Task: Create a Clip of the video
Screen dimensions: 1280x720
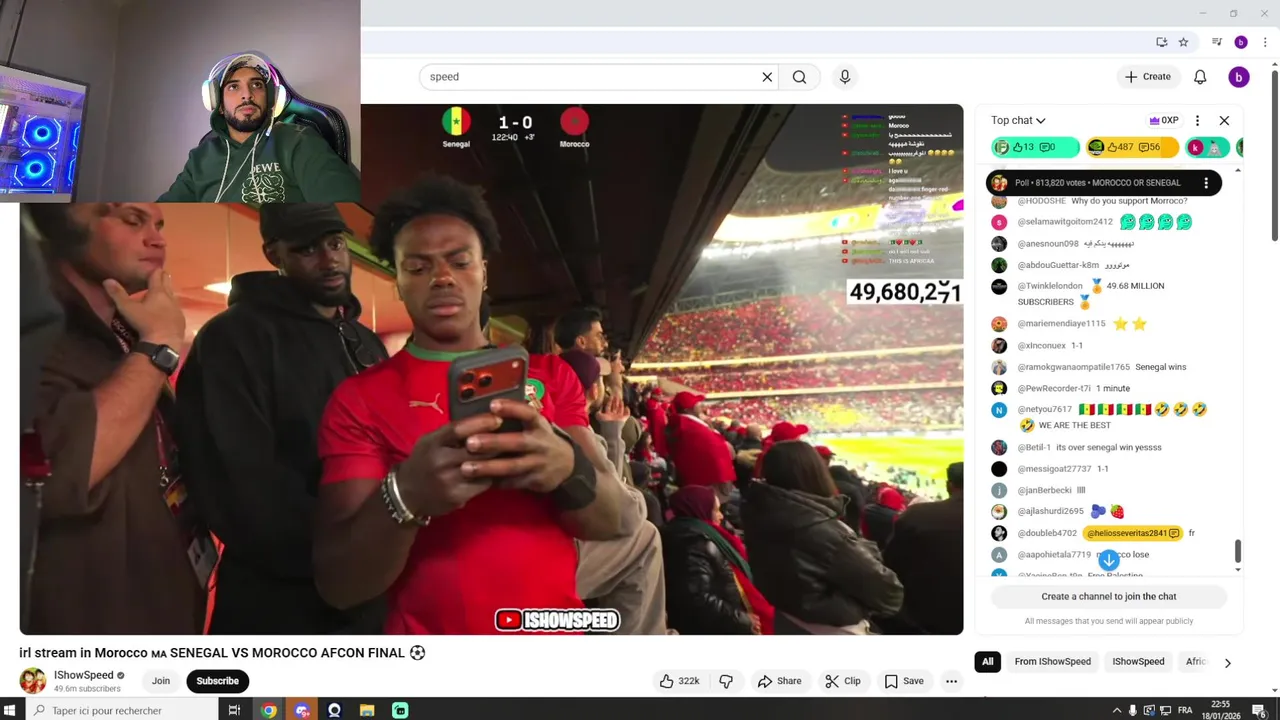Action: (842, 681)
